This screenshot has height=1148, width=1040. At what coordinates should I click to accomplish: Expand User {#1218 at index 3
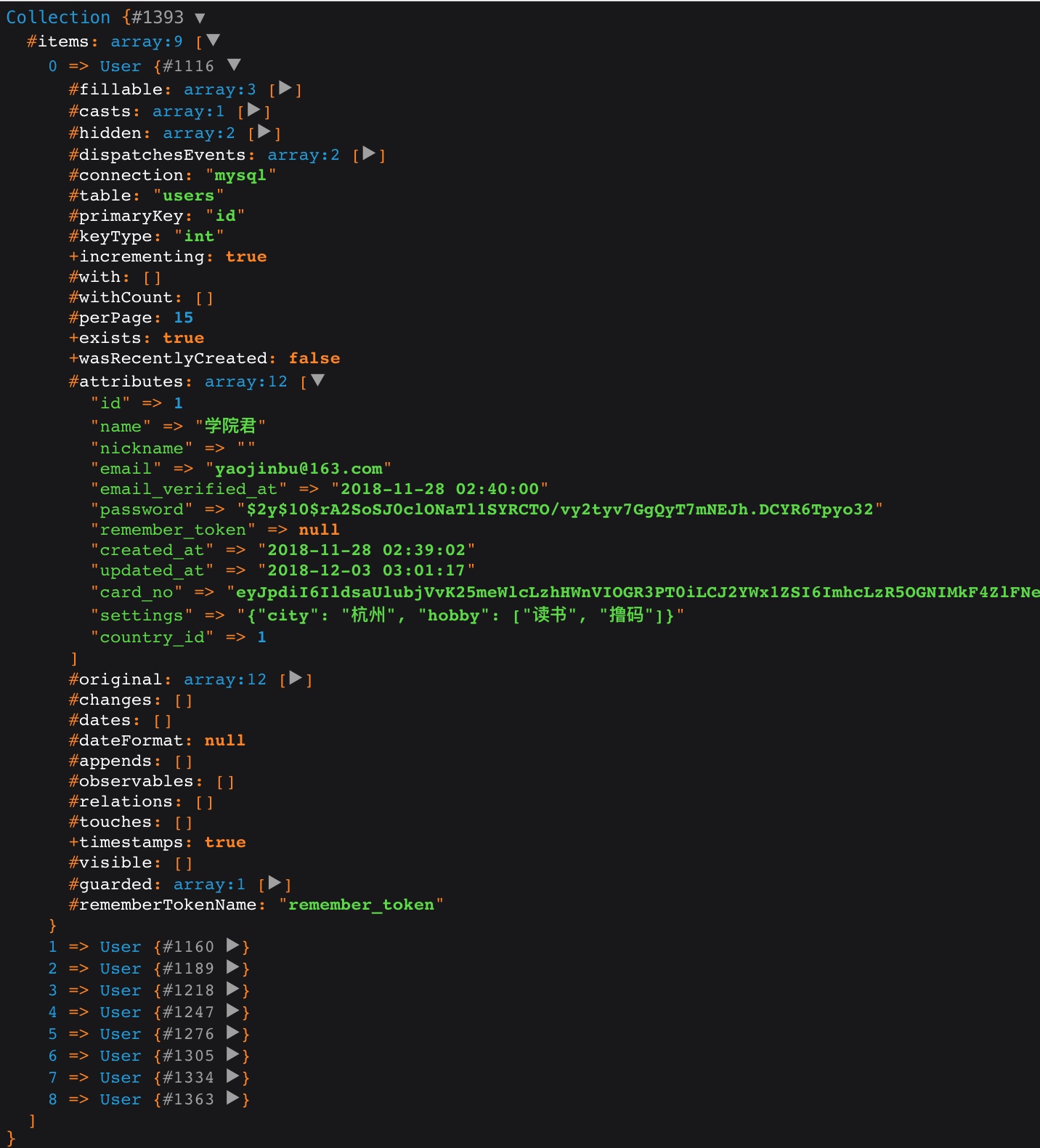(x=233, y=990)
